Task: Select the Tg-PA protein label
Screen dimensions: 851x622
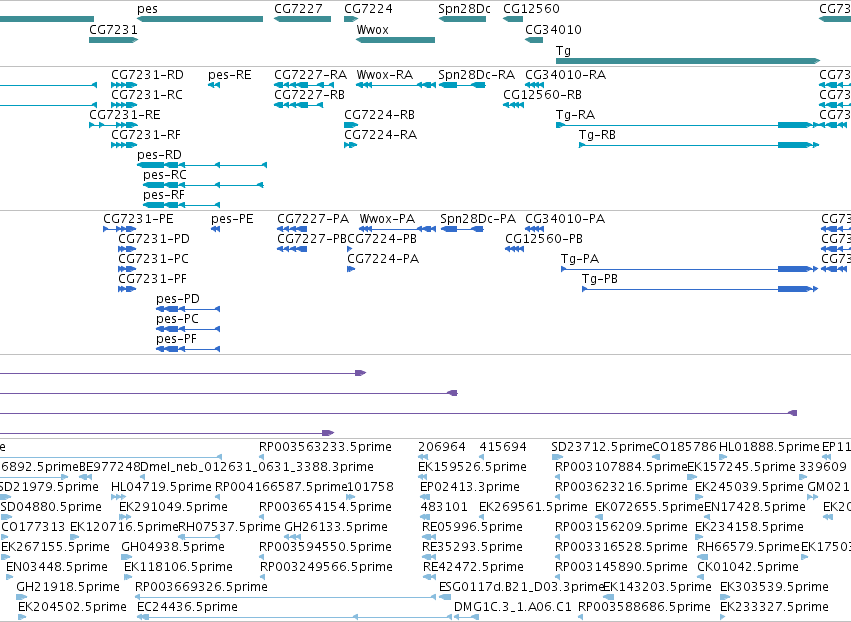Action: click(x=580, y=258)
